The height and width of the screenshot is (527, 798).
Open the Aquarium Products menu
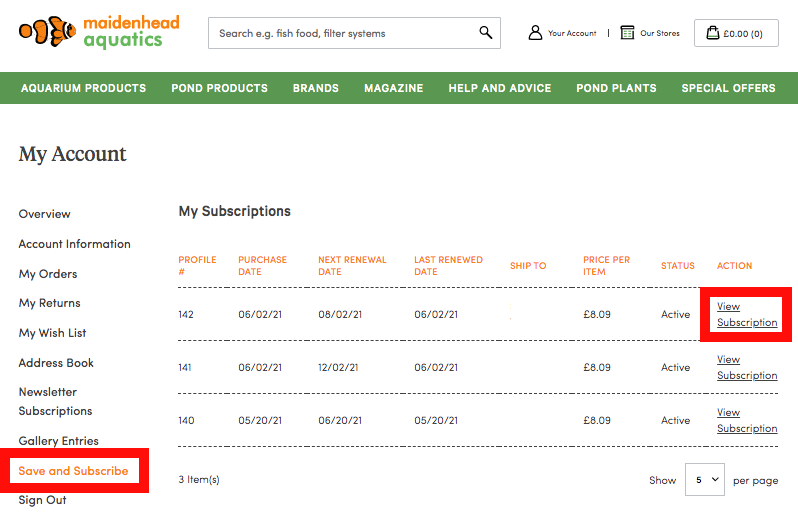(83, 88)
